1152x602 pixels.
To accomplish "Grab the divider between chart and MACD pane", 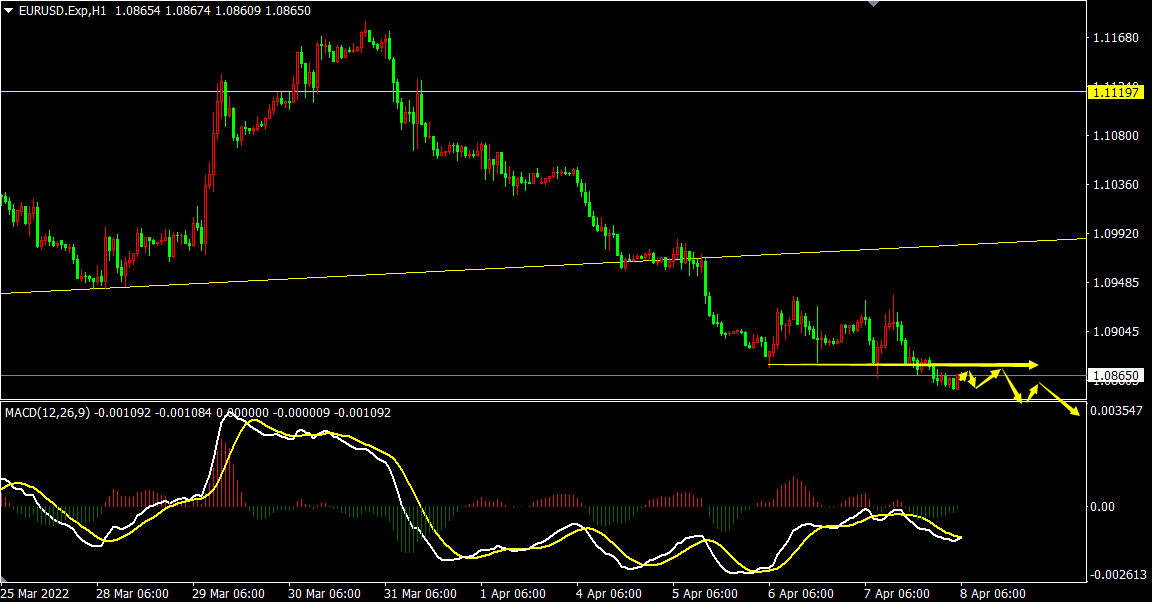I will click(540, 401).
